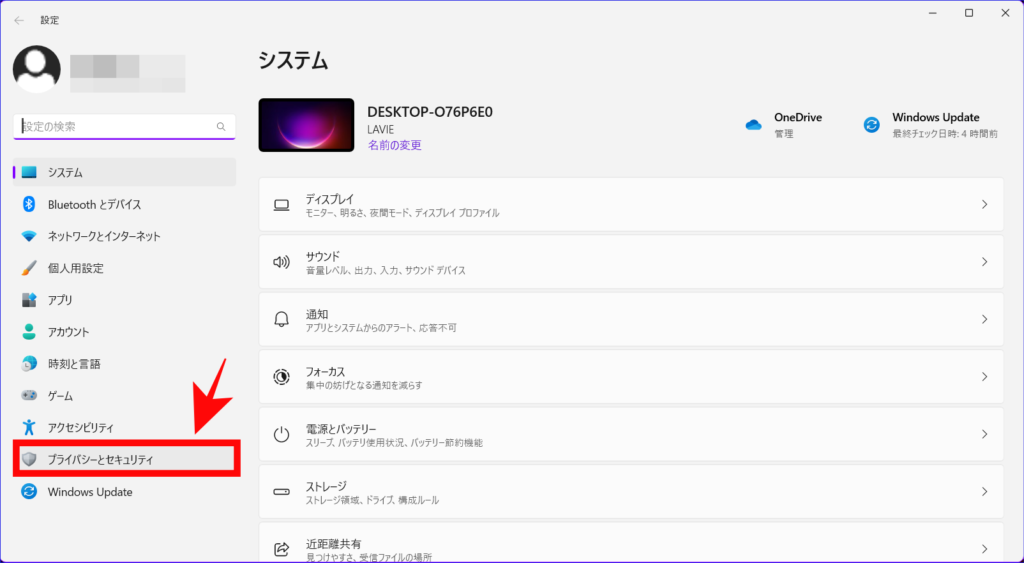Click the OneDrive cloud icon
1024x563 pixels.
(x=753, y=125)
